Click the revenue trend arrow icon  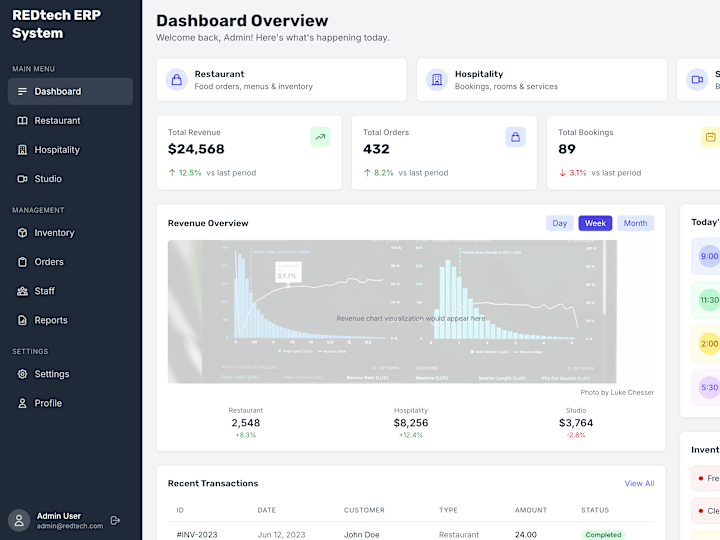[x=320, y=137]
